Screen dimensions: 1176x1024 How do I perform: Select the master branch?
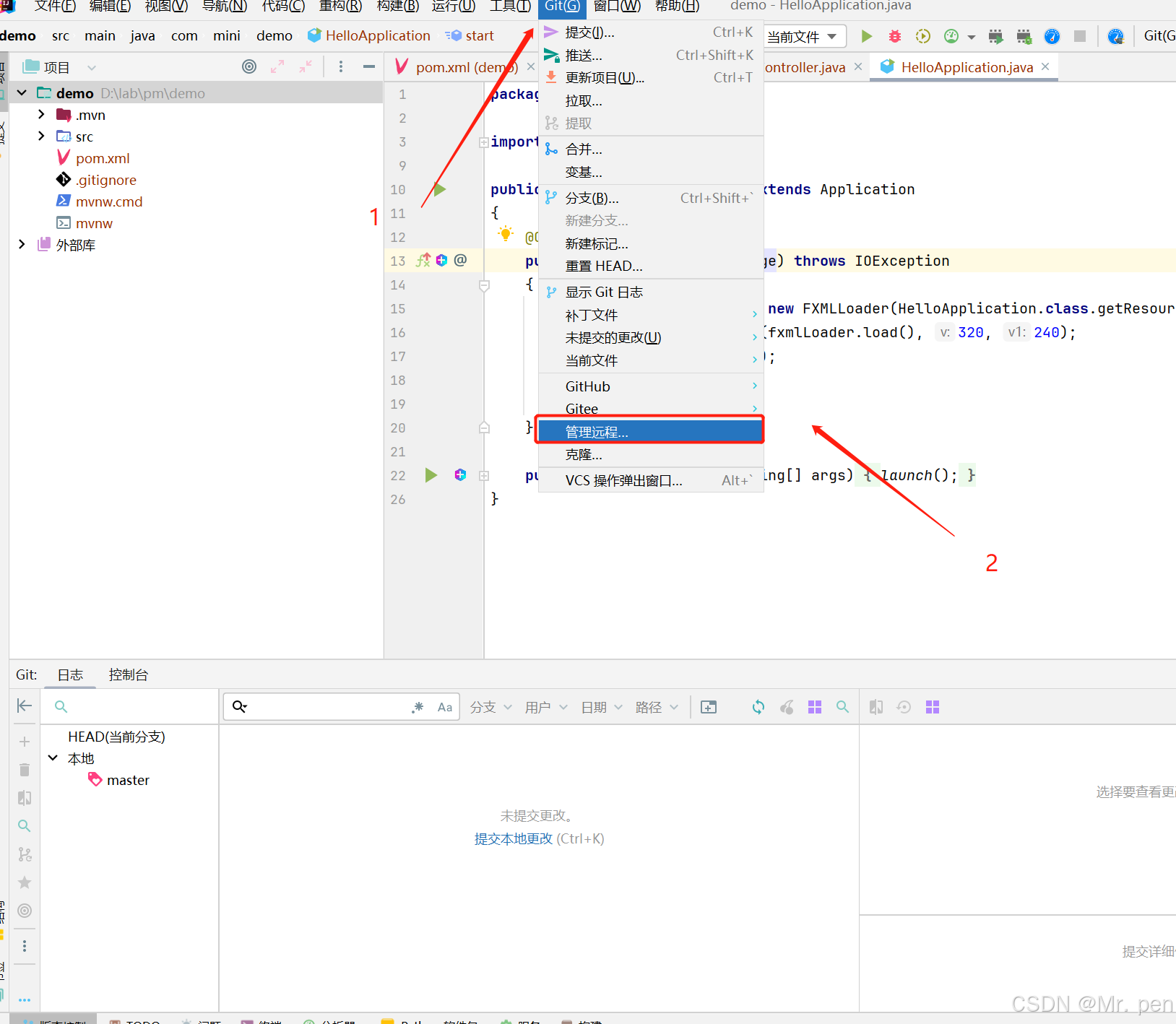coord(119,780)
